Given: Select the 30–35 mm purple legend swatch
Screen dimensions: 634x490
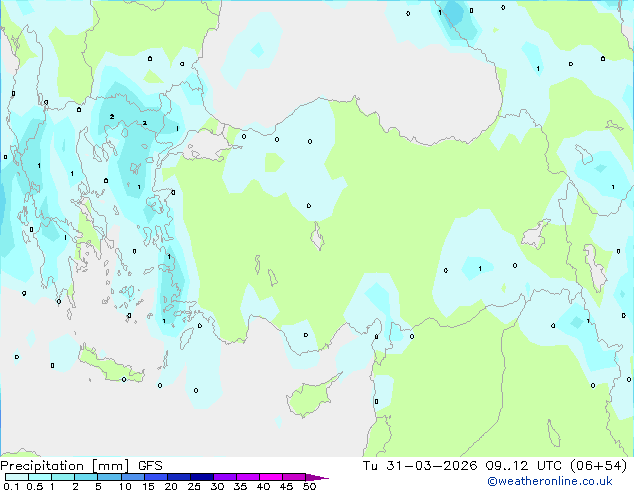Looking at the screenshot, I should pyautogui.click(x=225, y=477).
